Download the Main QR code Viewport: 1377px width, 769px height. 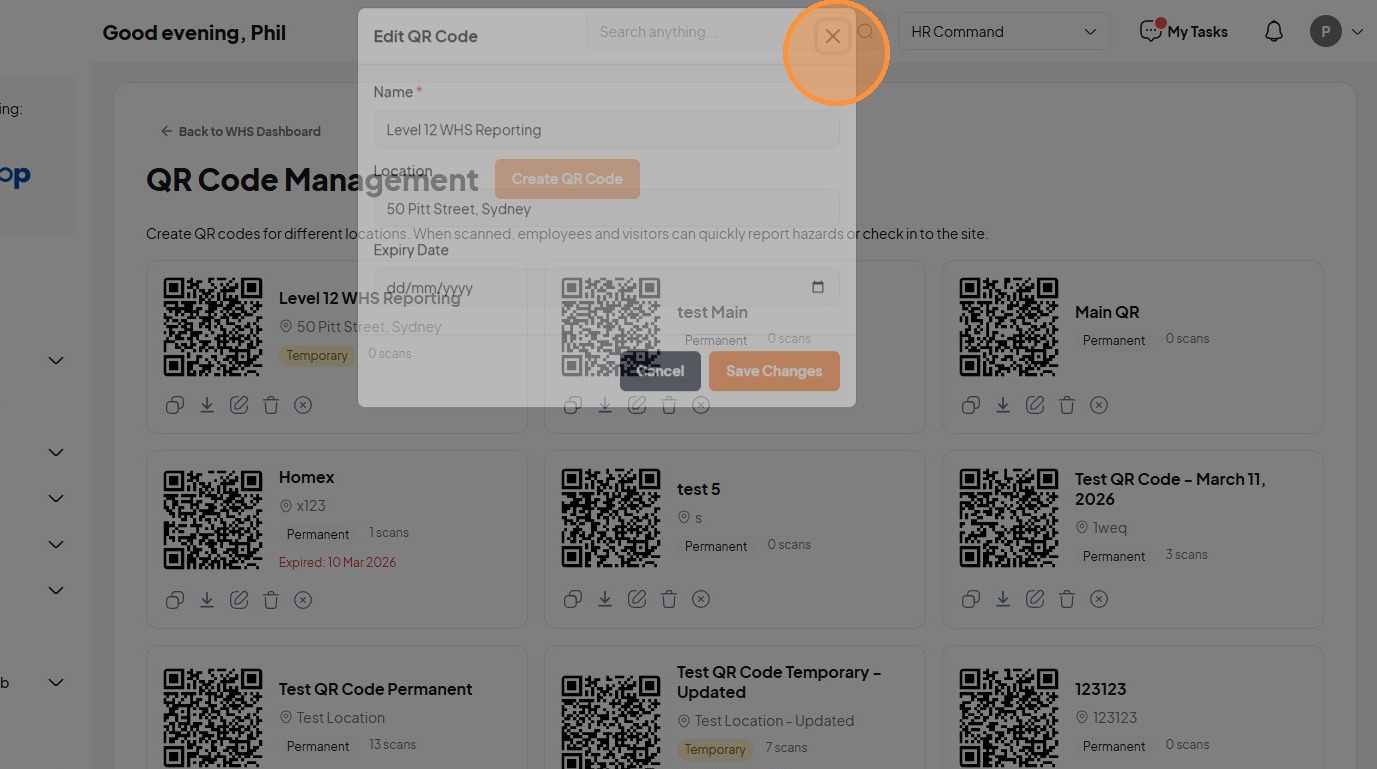coord(1003,405)
